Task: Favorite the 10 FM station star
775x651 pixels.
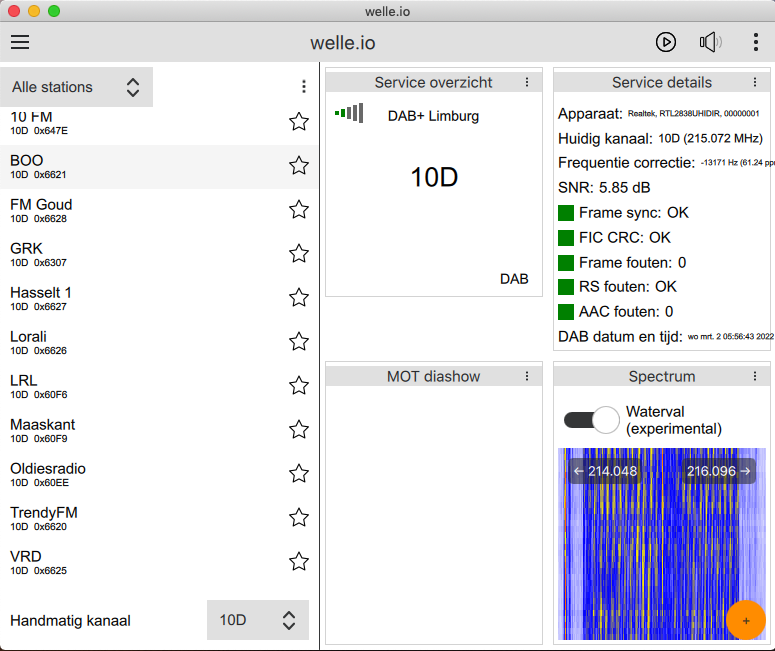Action: [299, 122]
